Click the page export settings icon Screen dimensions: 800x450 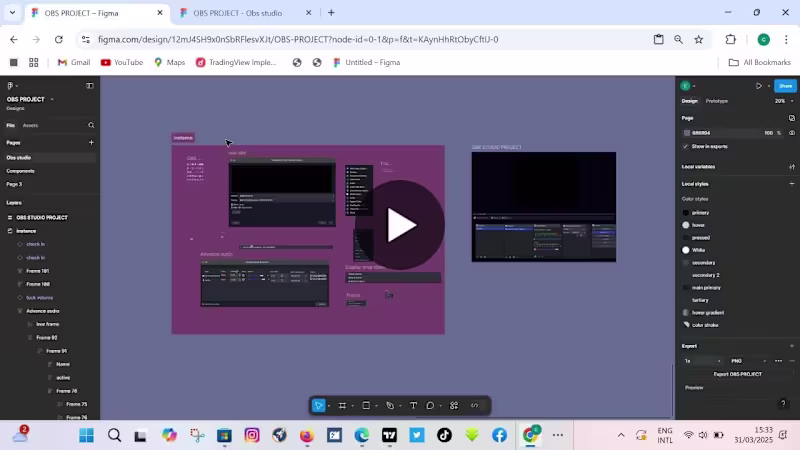(x=792, y=118)
